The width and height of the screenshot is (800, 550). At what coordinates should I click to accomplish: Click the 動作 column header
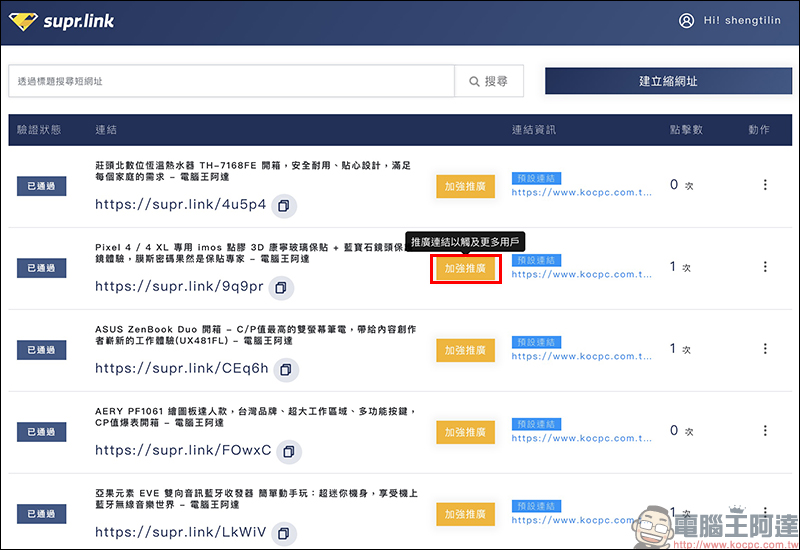point(759,130)
